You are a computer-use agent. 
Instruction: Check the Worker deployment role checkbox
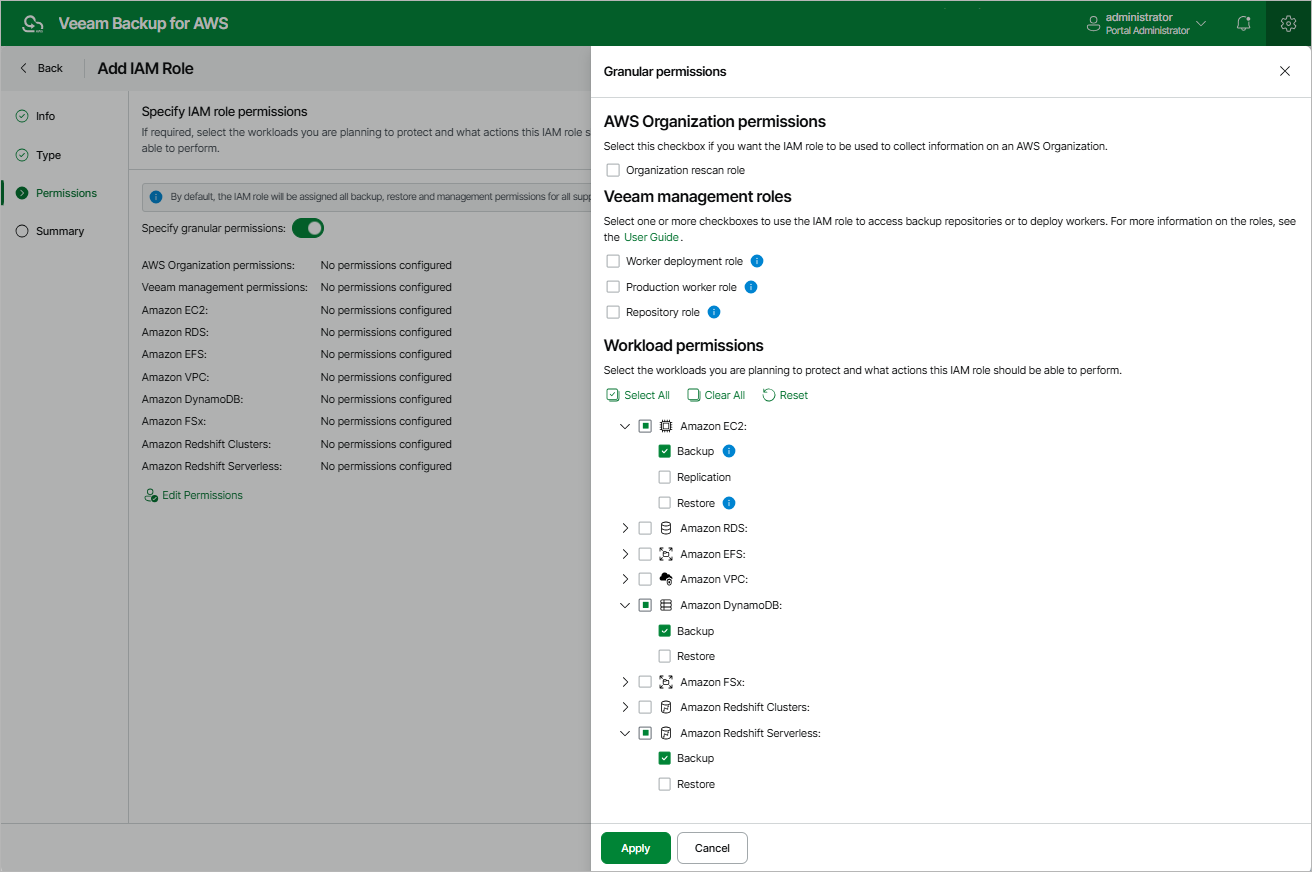pyautogui.click(x=613, y=261)
